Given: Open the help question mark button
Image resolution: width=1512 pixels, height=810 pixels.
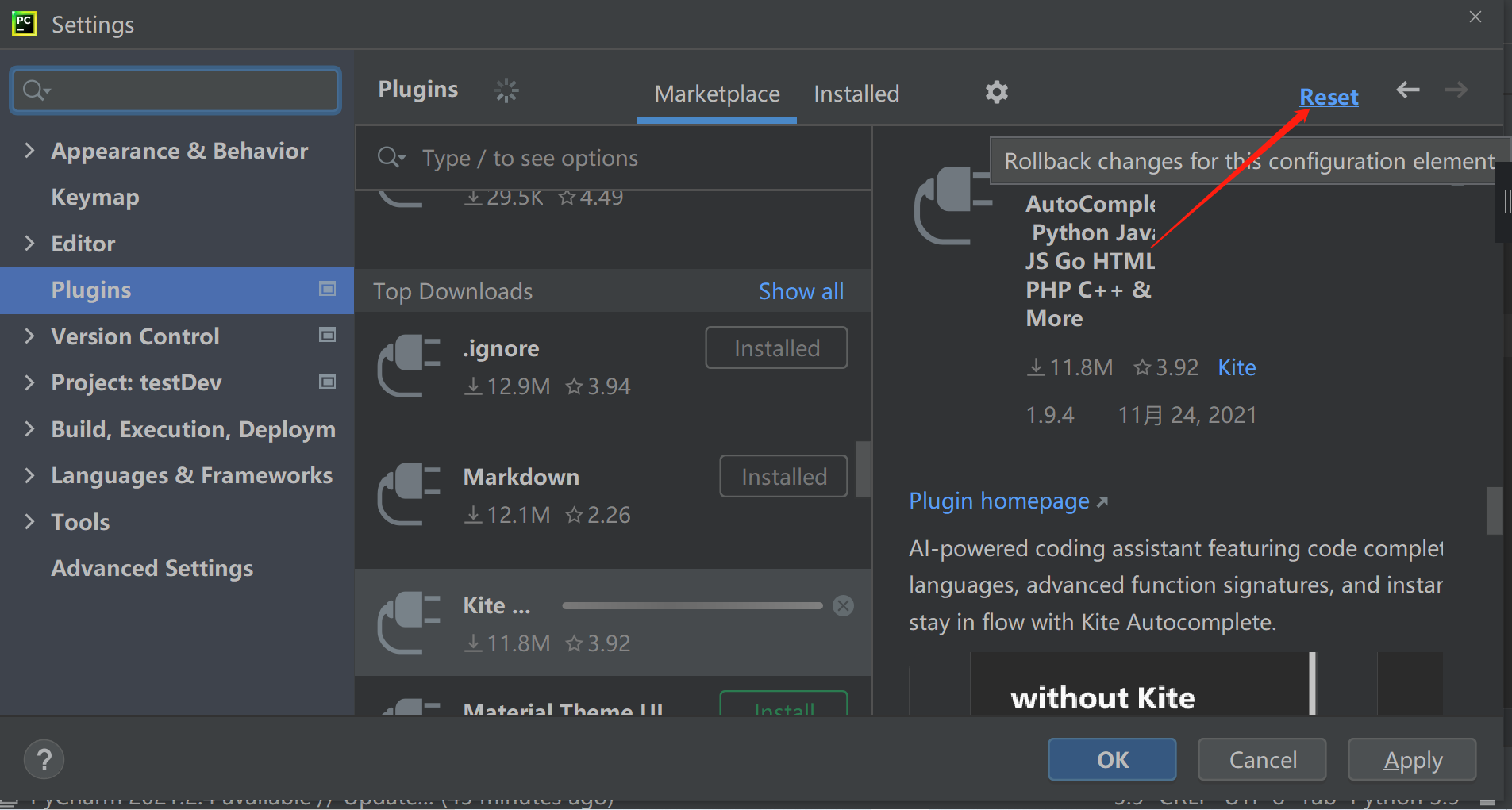Looking at the screenshot, I should (44, 759).
